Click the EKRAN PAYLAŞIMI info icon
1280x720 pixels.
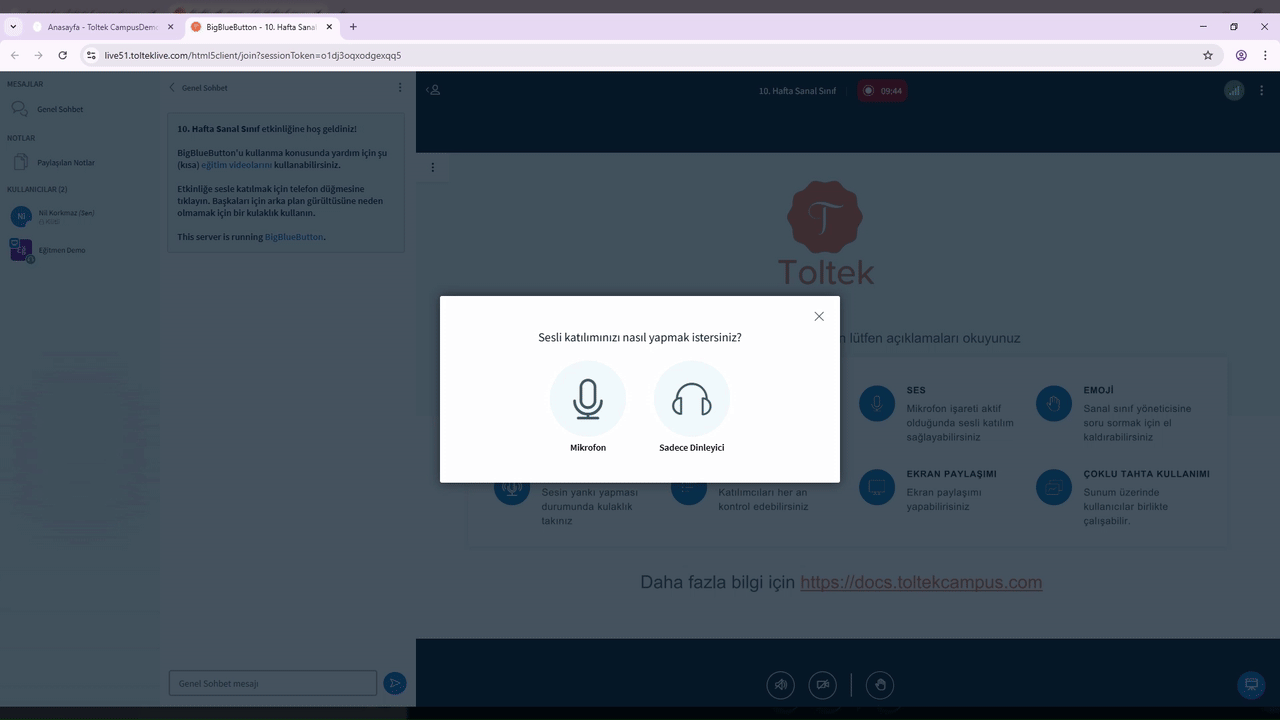pyautogui.click(x=877, y=487)
